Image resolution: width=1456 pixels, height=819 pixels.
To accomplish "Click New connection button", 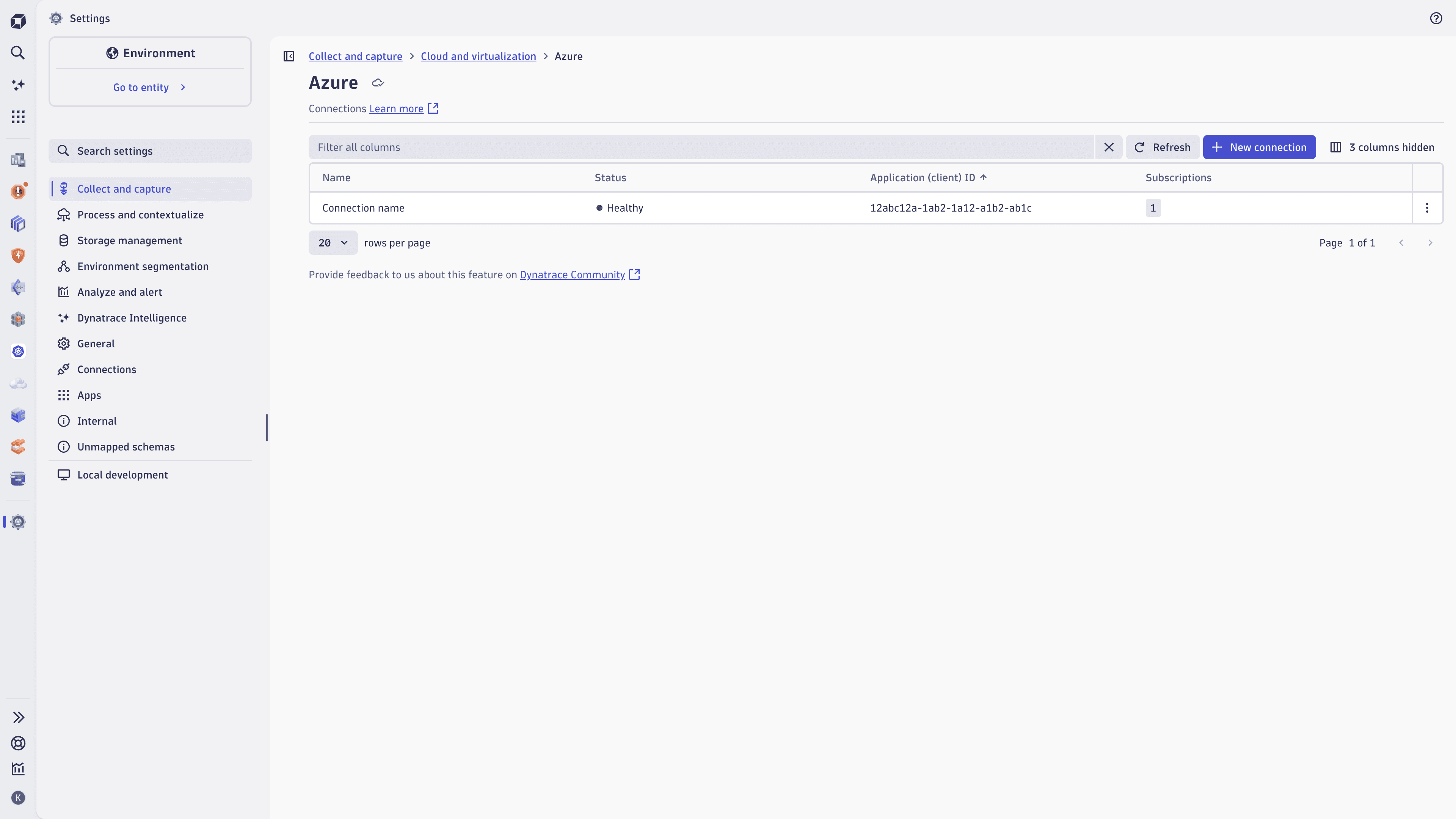I will tap(1259, 147).
